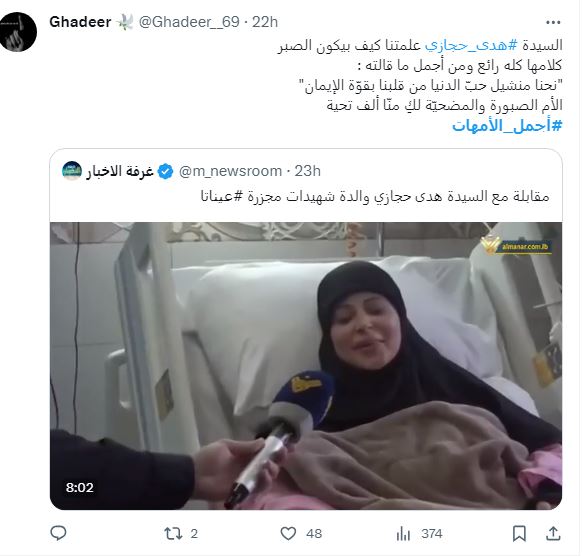This screenshot has width=582, height=556.
Task: Like the tweet via heart icon
Action: click(288, 534)
